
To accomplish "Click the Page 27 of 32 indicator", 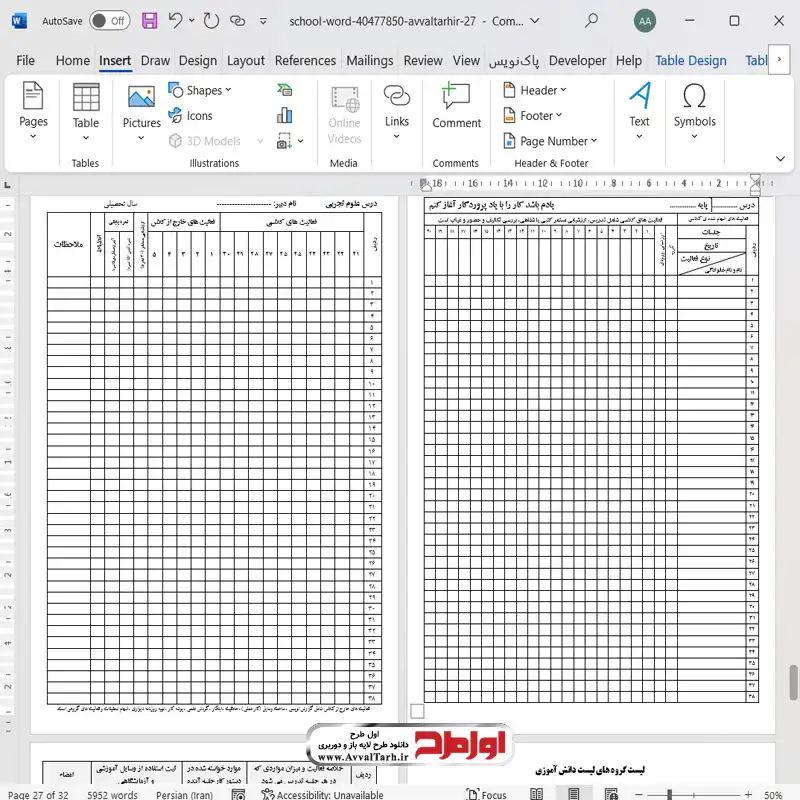I will (38, 794).
